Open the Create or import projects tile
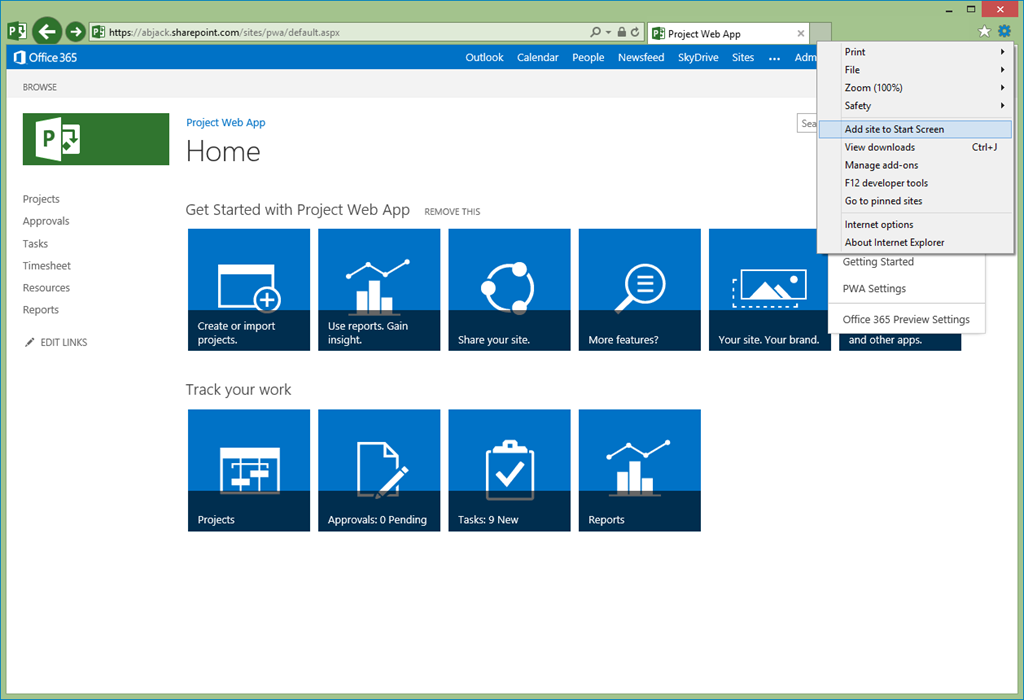Screen dimensions: 1024x700 [x=249, y=289]
